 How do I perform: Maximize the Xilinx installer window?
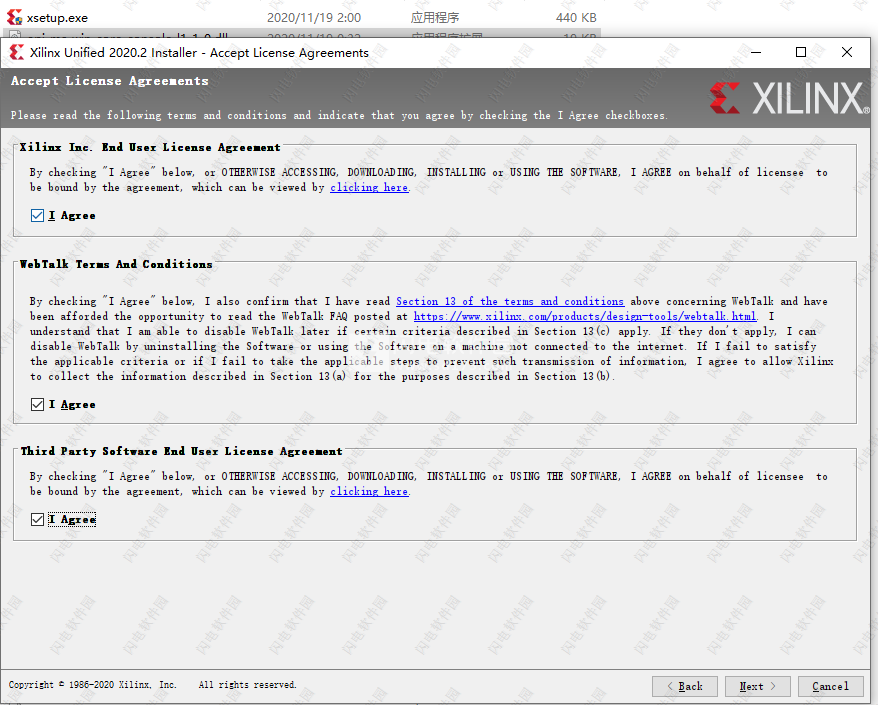coord(801,53)
